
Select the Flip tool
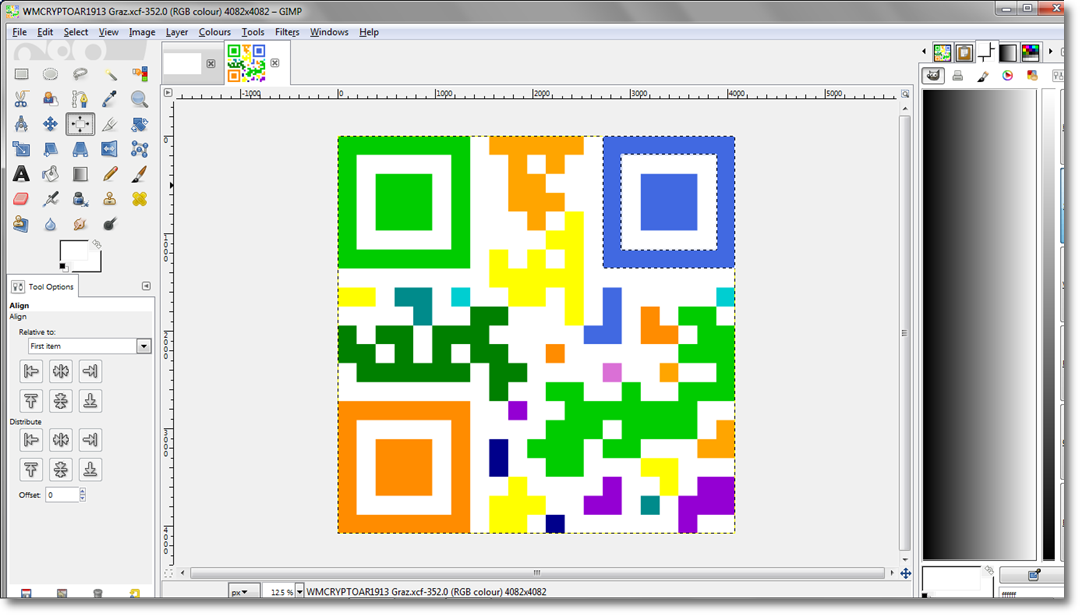click(x=110, y=149)
